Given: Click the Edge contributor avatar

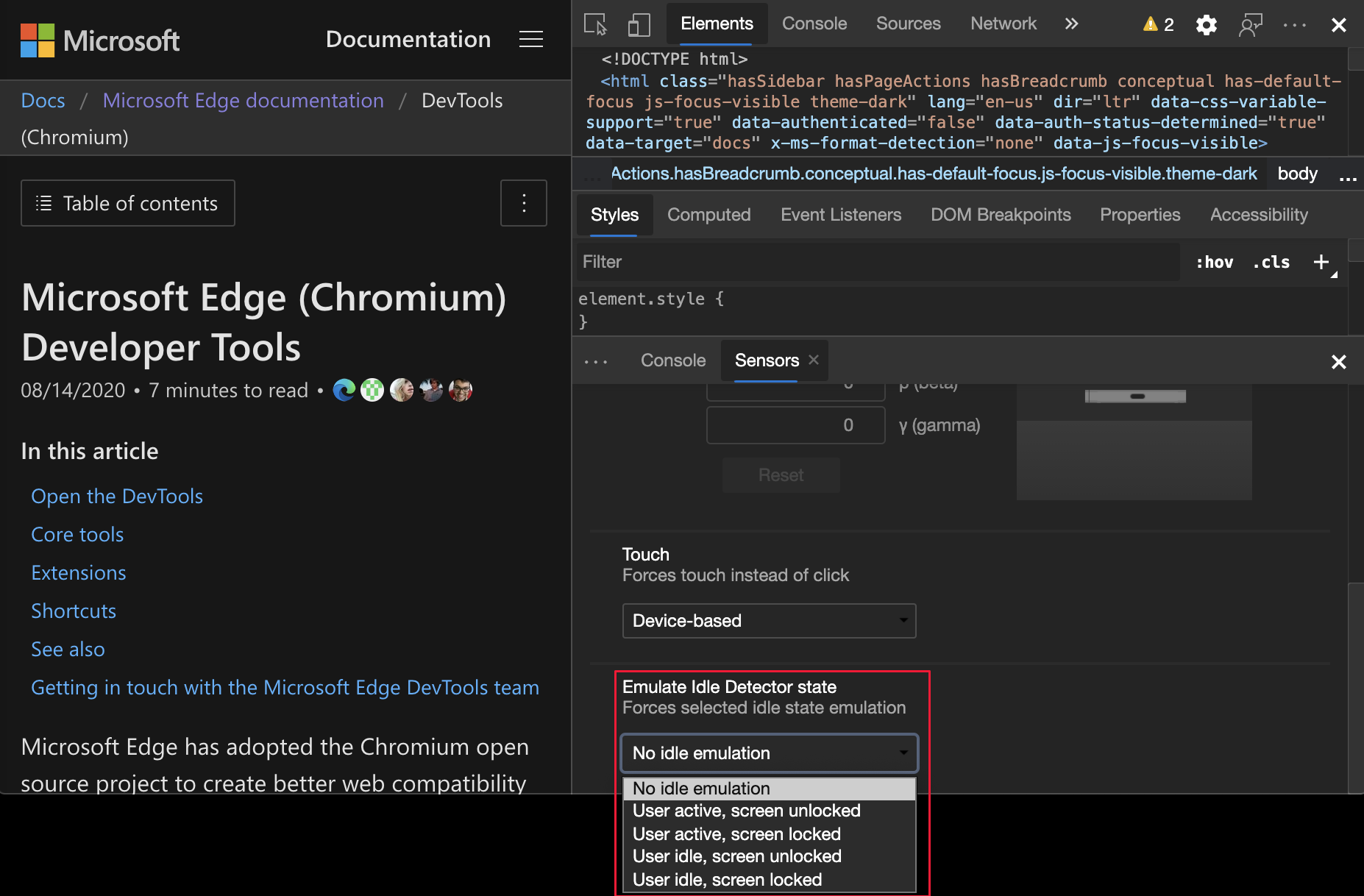Looking at the screenshot, I should tap(344, 390).
